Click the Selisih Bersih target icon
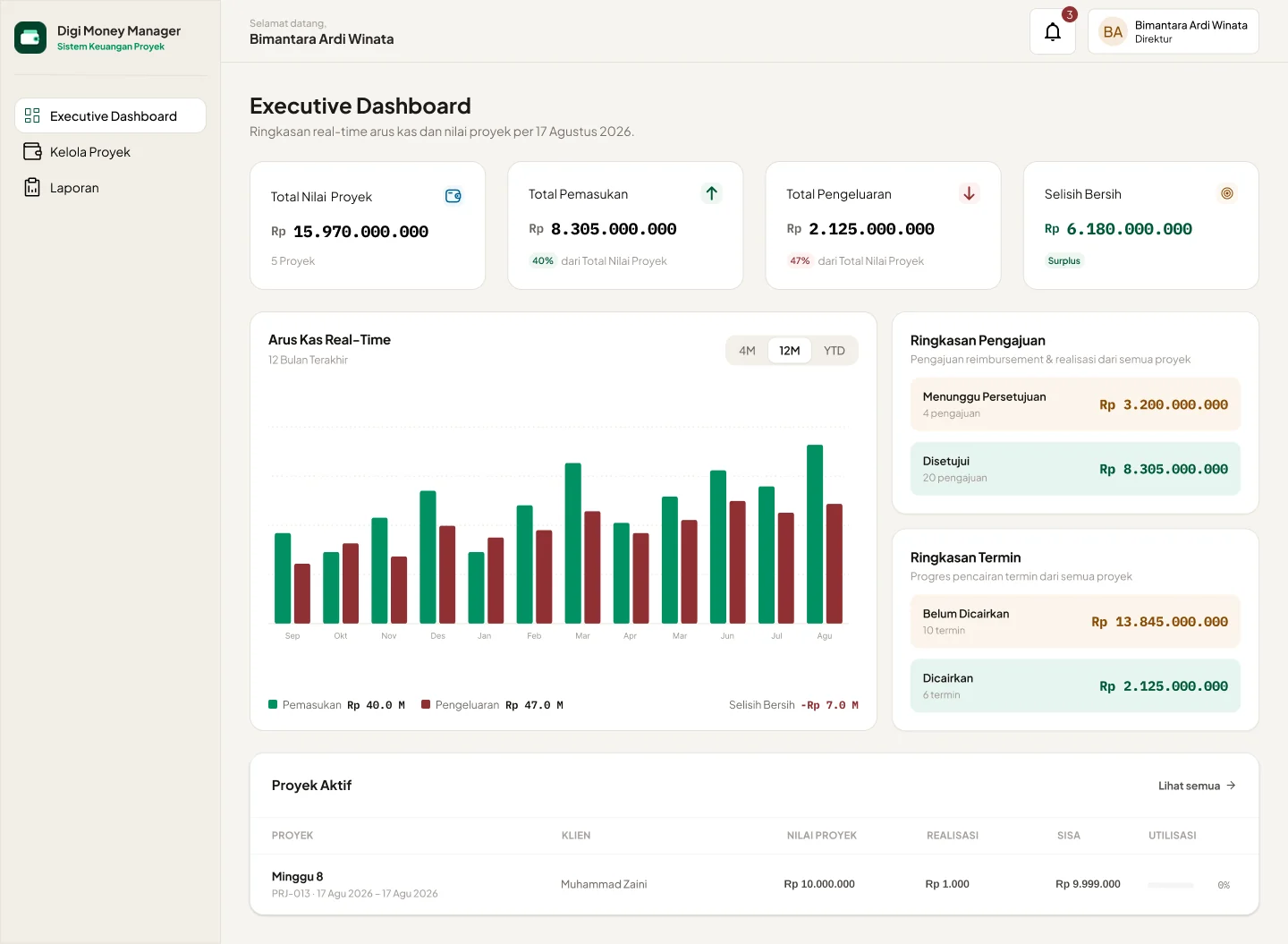Image resolution: width=1288 pixels, height=944 pixels. [x=1227, y=193]
